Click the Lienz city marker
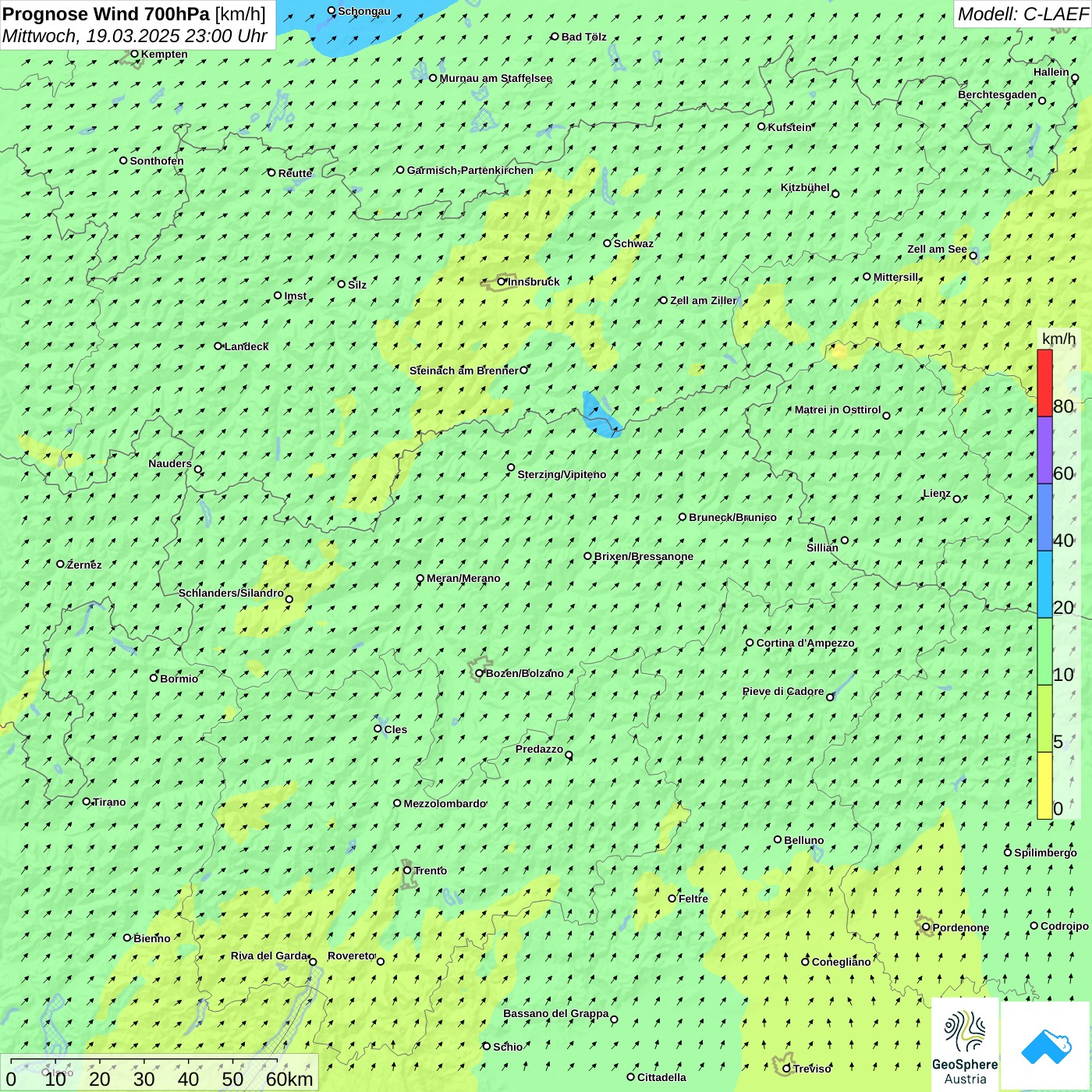 957,499
